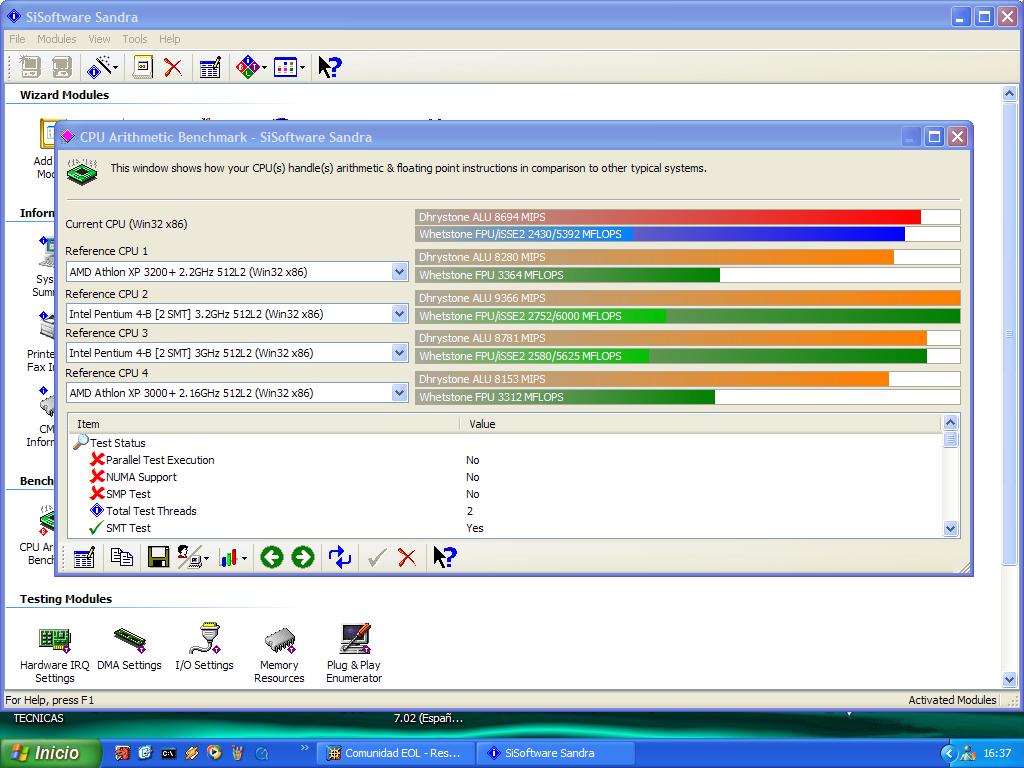Open the DMA Settings module
Screen dimensions: 1024x768
(129, 648)
